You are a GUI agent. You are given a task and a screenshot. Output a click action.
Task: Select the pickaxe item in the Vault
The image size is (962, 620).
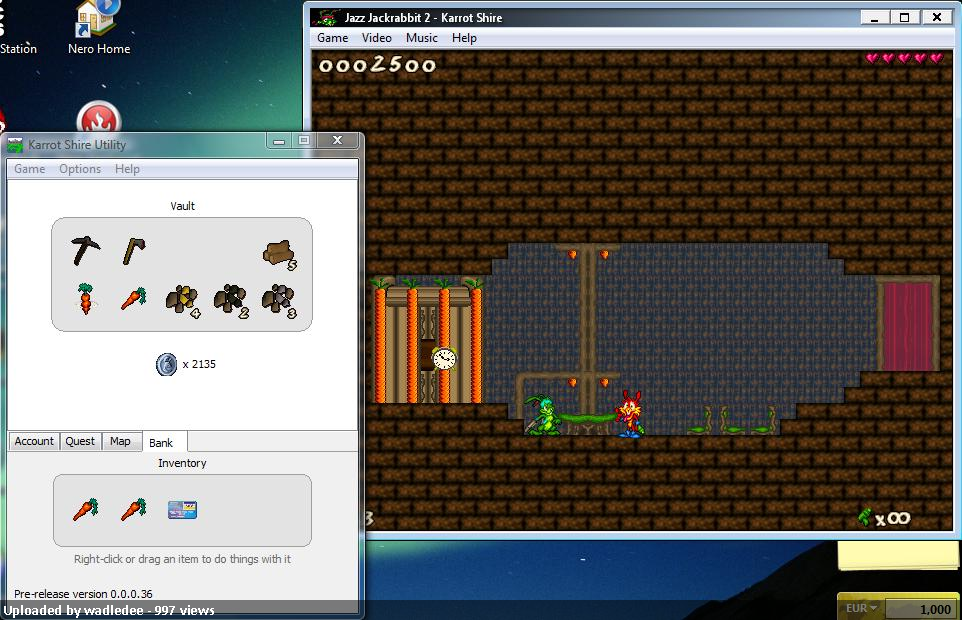coord(85,250)
